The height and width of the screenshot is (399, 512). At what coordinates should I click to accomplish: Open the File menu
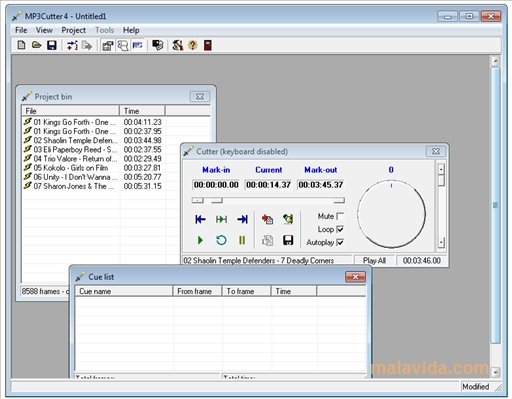coord(21,30)
